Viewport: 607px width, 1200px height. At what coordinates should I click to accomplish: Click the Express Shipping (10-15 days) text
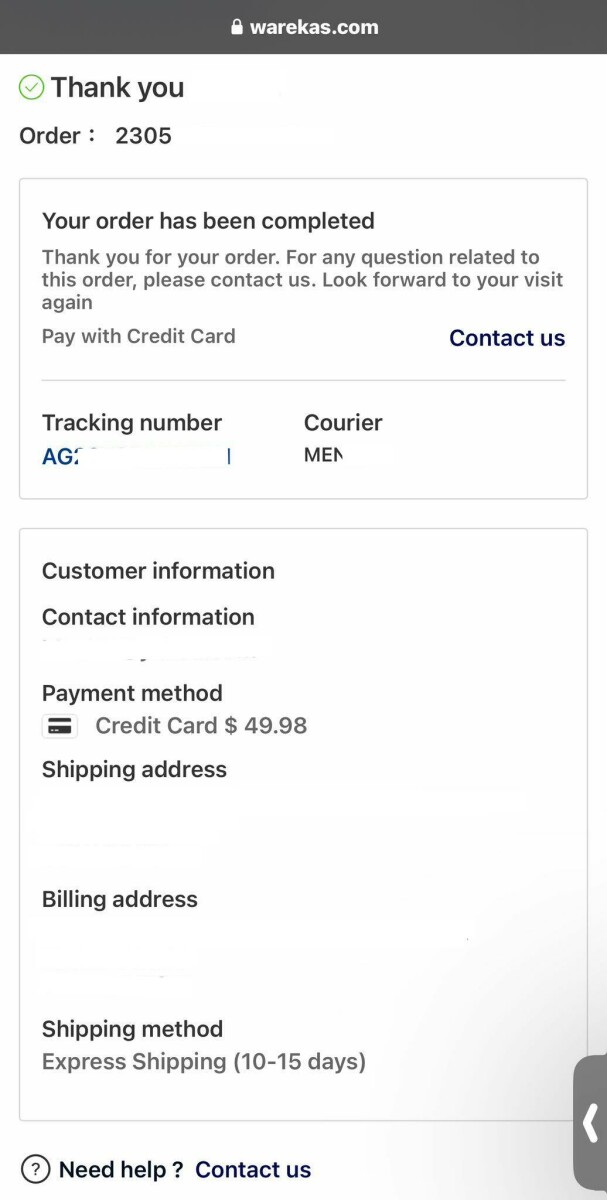[x=204, y=1061]
